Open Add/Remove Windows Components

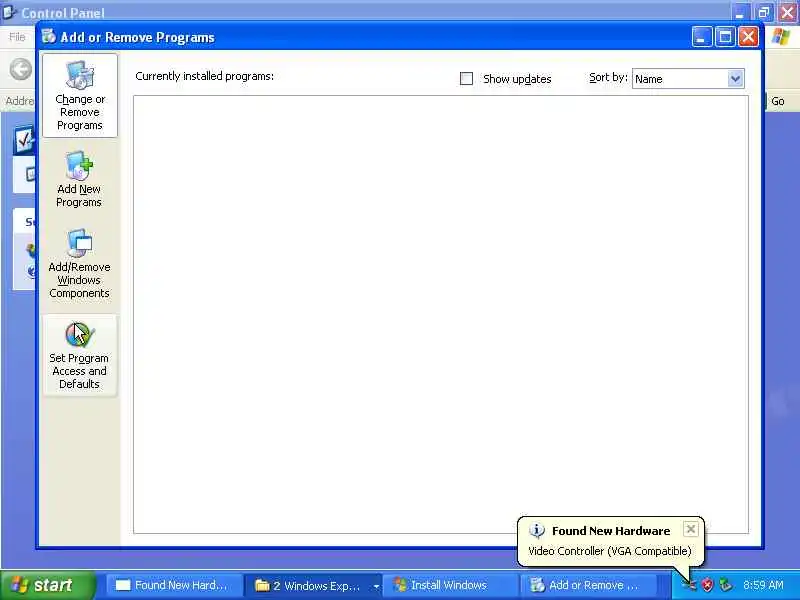point(79,264)
